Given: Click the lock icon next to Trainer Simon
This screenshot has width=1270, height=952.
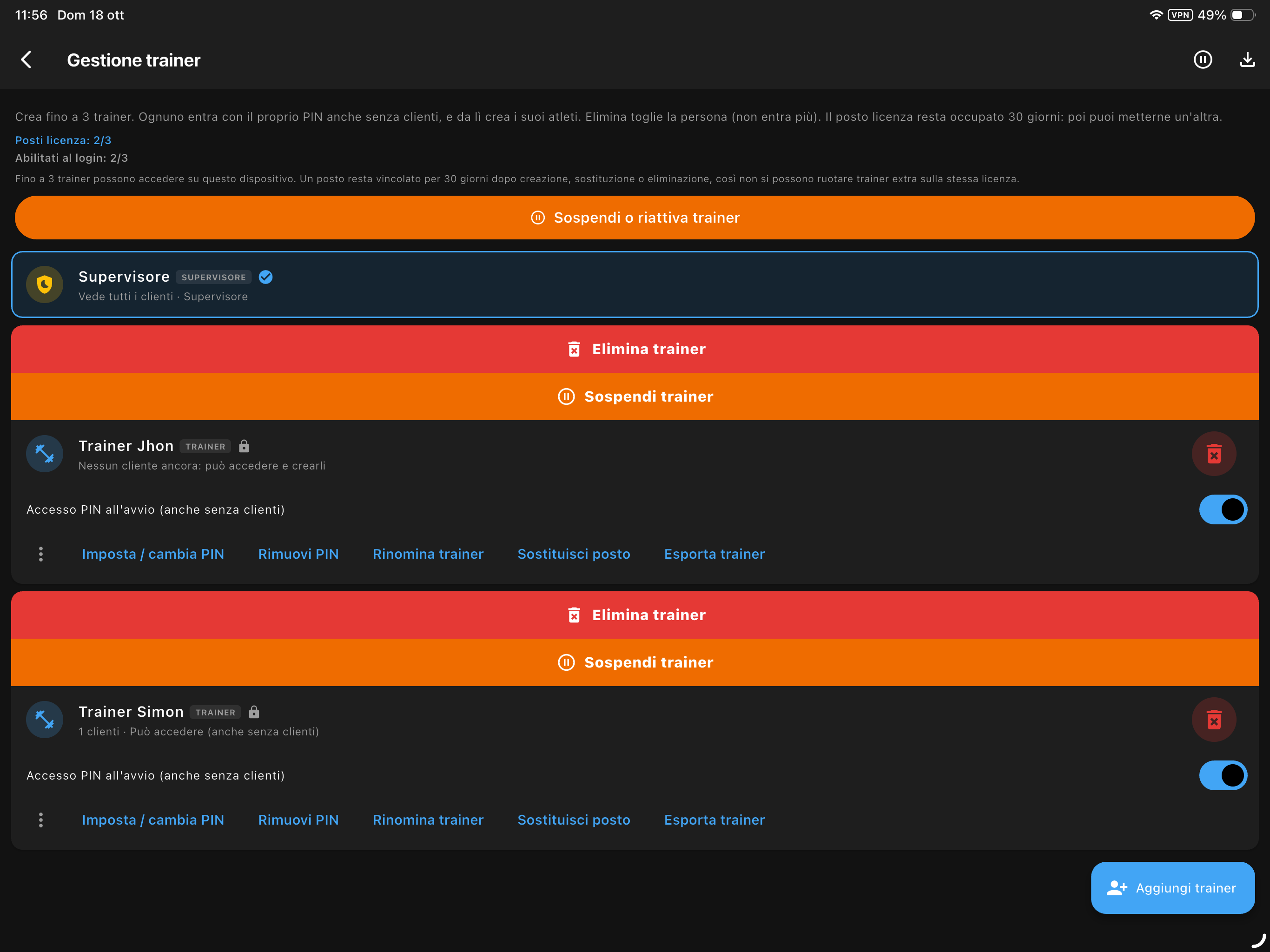Looking at the screenshot, I should coord(254,712).
